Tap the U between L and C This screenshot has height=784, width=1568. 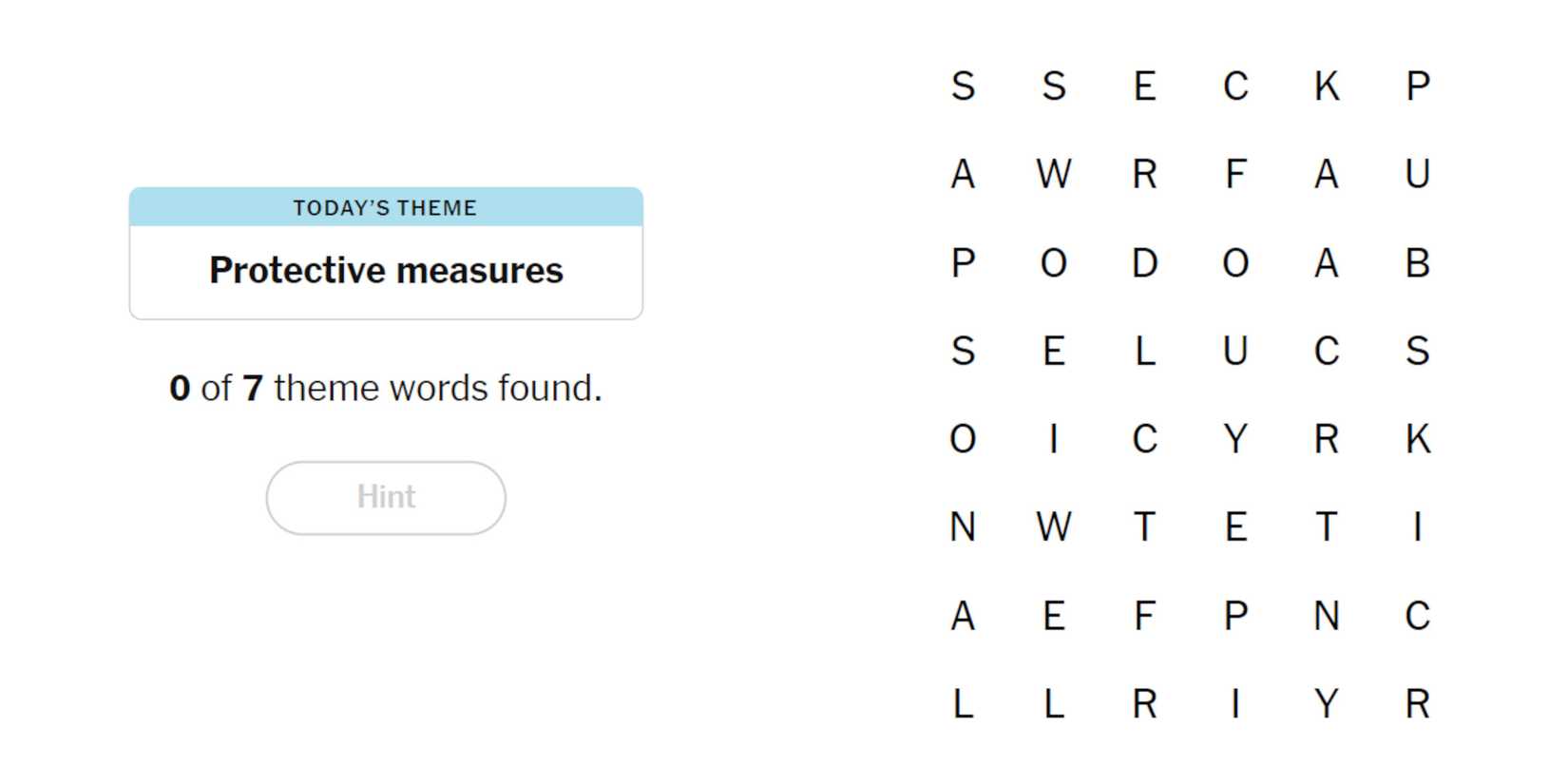(x=1235, y=352)
